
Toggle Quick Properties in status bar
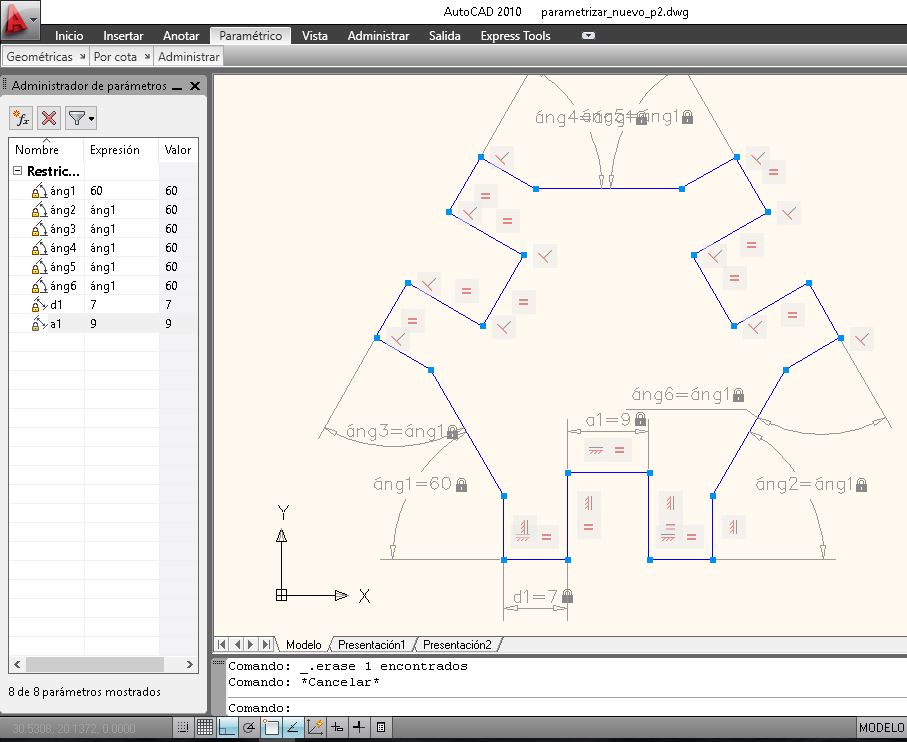click(x=381, y=727)
